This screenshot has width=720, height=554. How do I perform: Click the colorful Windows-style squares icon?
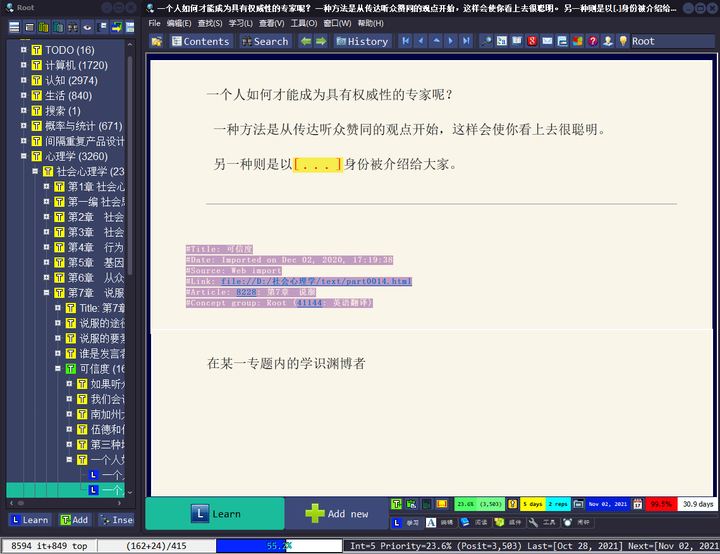point(578,41)
